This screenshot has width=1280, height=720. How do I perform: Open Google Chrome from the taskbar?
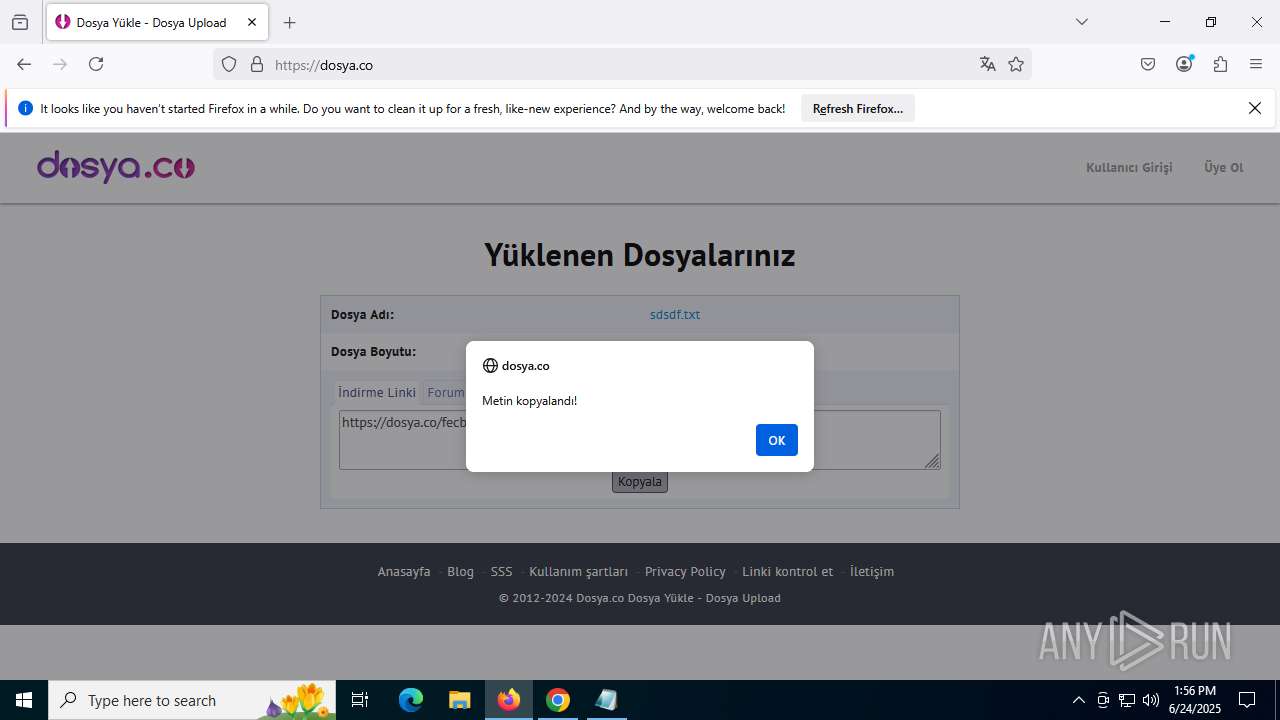(558, 700)
